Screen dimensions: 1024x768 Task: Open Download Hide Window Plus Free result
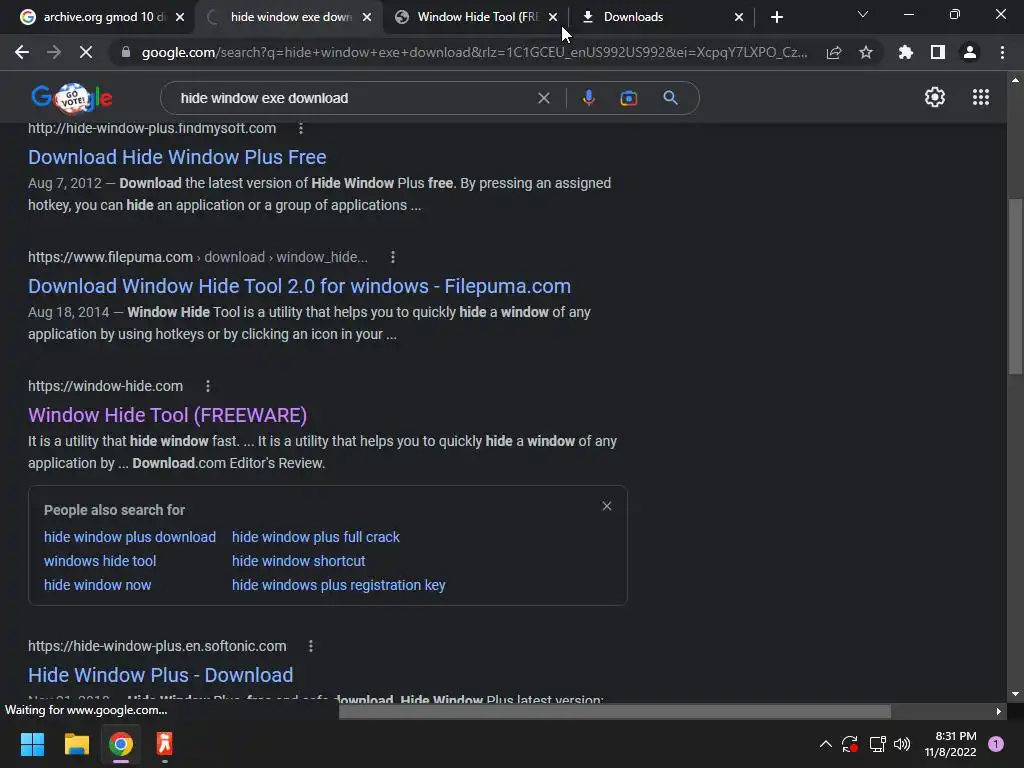pos(177,157)
